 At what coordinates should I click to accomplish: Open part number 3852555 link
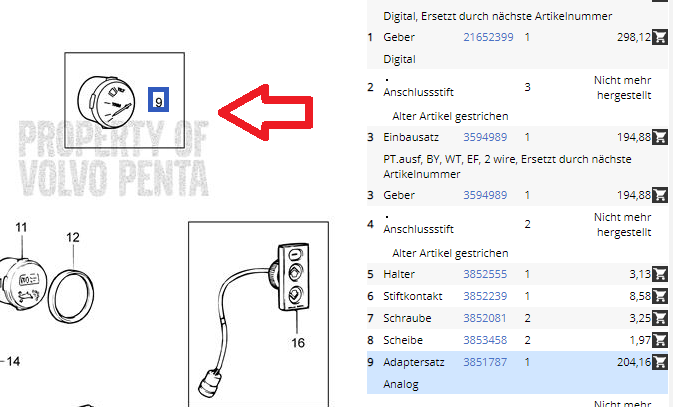(485, 274)
